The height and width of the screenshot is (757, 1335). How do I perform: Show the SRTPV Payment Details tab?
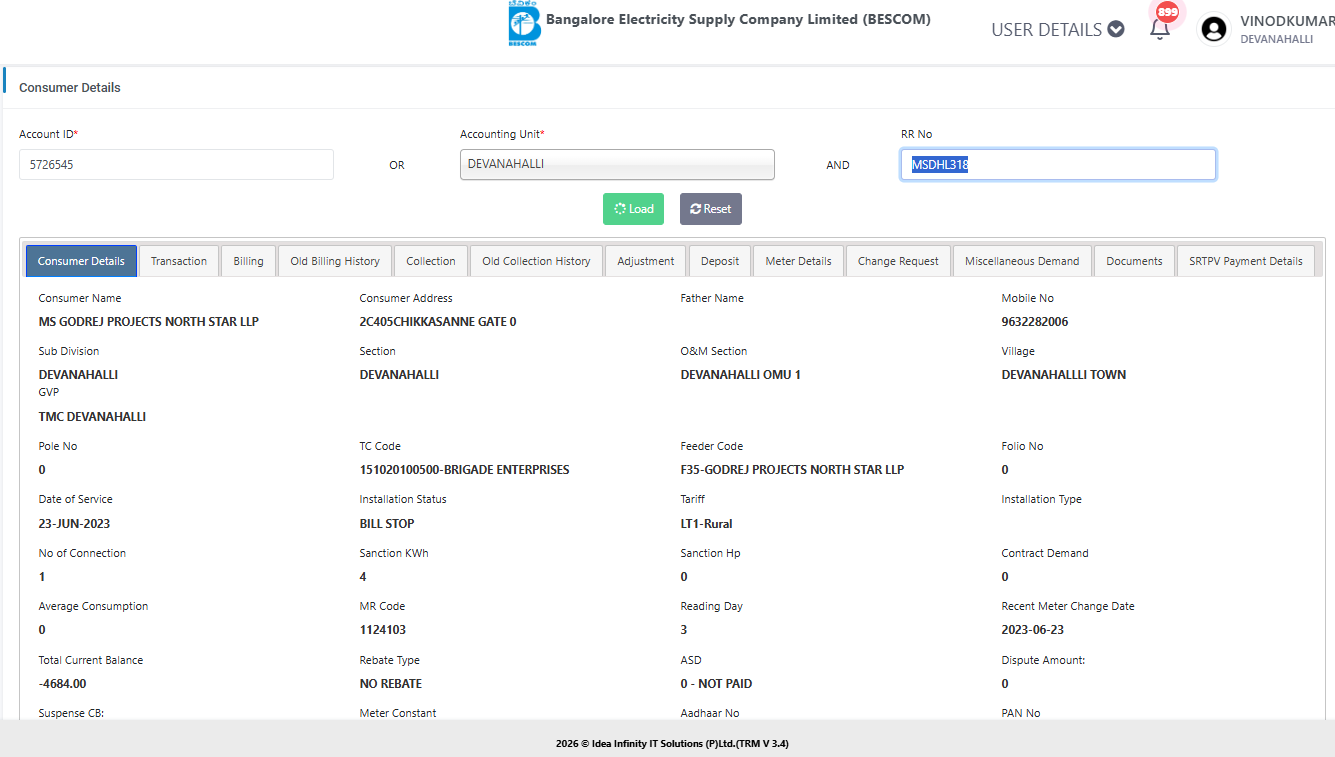pos(1245,261)
